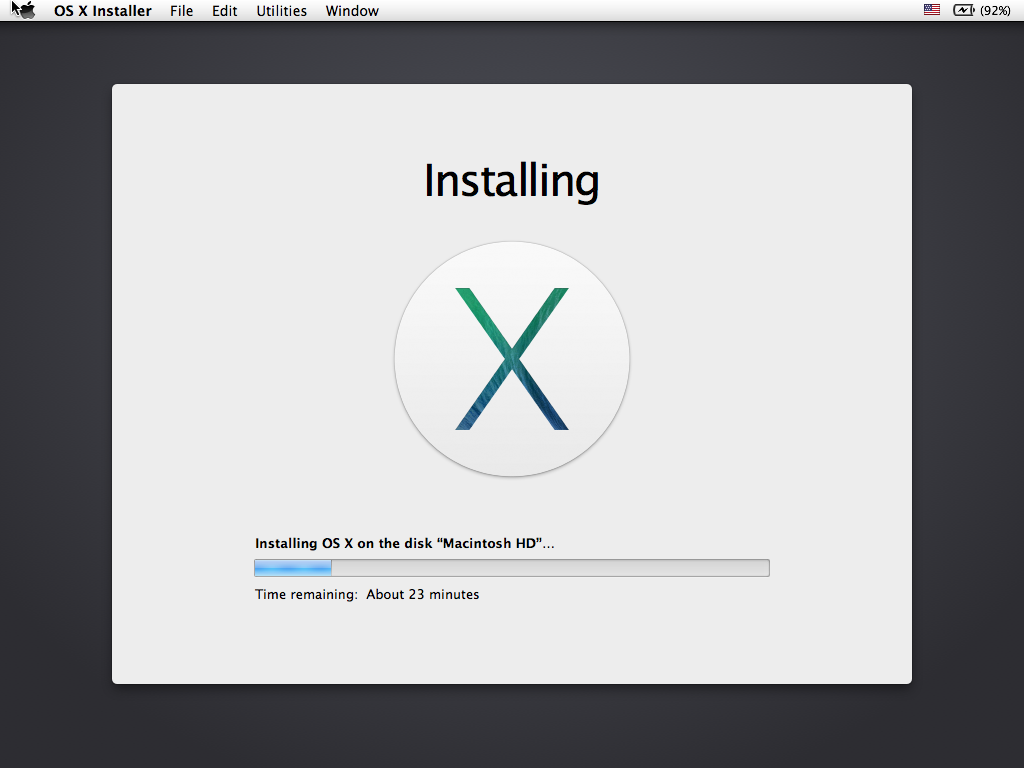1024x768 pixels.
Task: Click the large 'Installing' heading
Action: (512, 181)
